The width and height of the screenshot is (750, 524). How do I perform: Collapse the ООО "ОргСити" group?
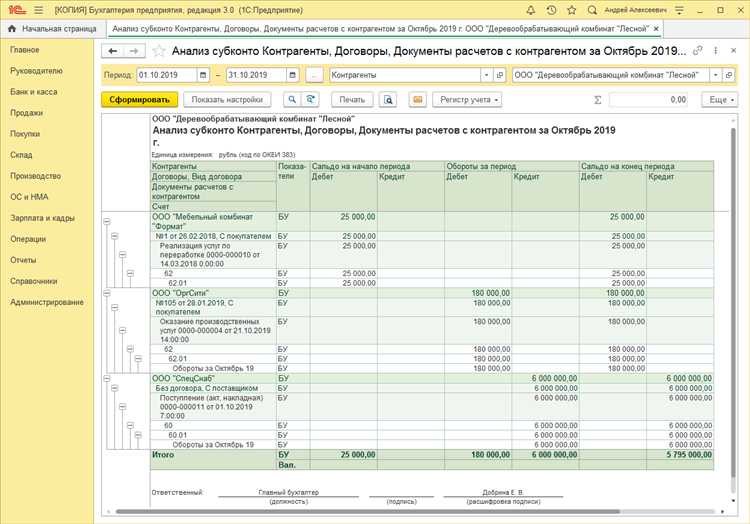click(x=108, y=293)
